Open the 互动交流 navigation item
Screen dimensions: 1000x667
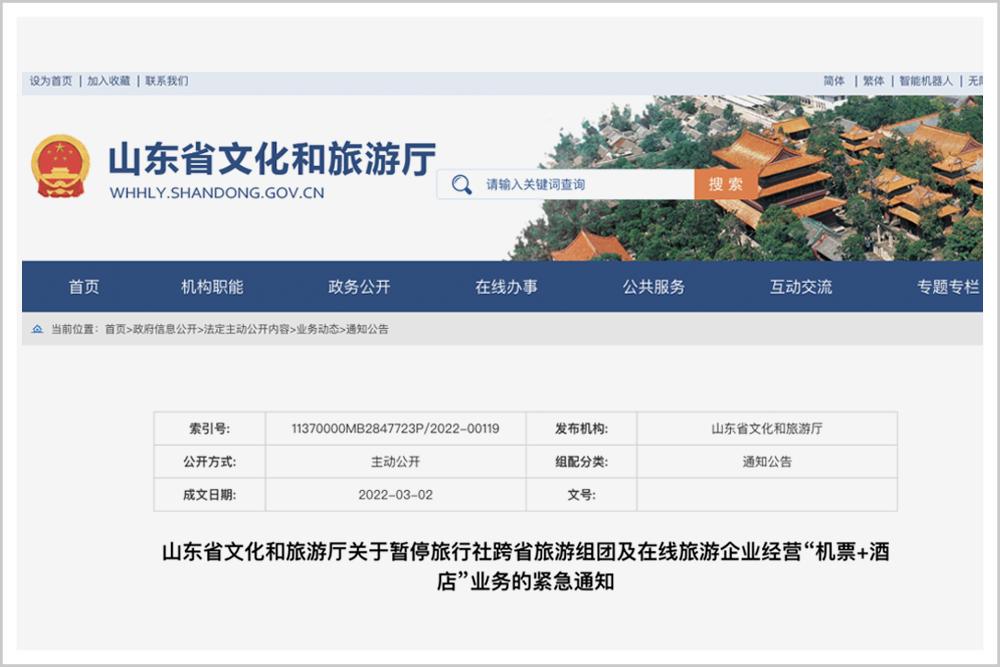pos(801,287)
